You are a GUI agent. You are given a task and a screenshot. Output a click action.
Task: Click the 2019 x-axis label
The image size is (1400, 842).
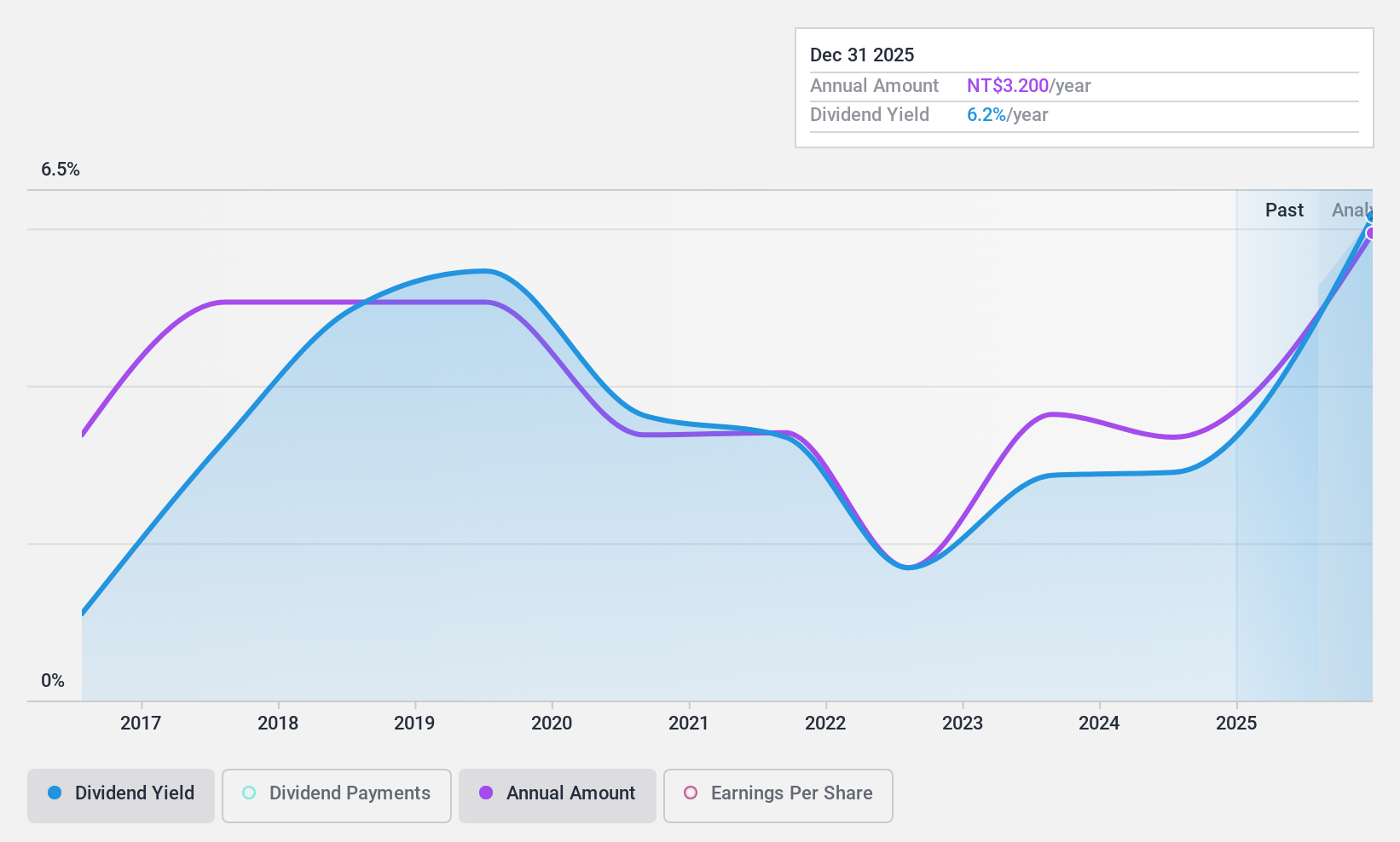pos(414,724)
